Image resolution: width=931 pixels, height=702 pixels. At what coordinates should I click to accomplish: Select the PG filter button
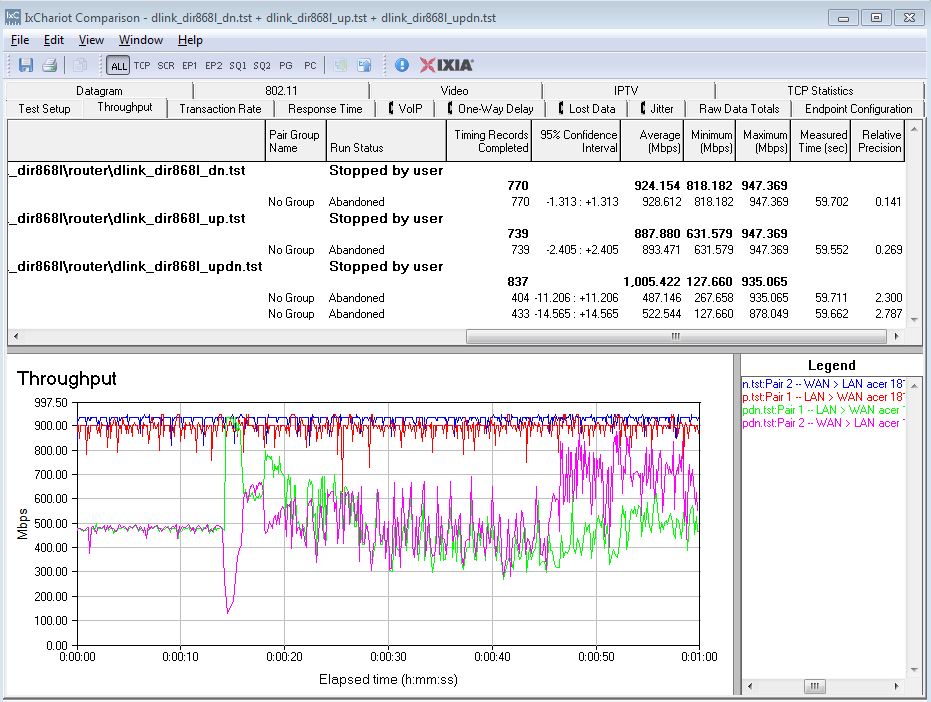point(286,66)
